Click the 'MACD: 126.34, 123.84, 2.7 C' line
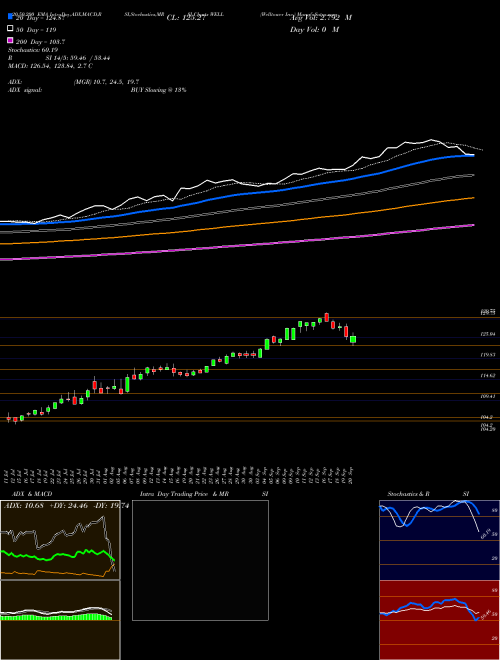Image resolution: width=500 pixels, height=660 pixels. pos(51,66)
